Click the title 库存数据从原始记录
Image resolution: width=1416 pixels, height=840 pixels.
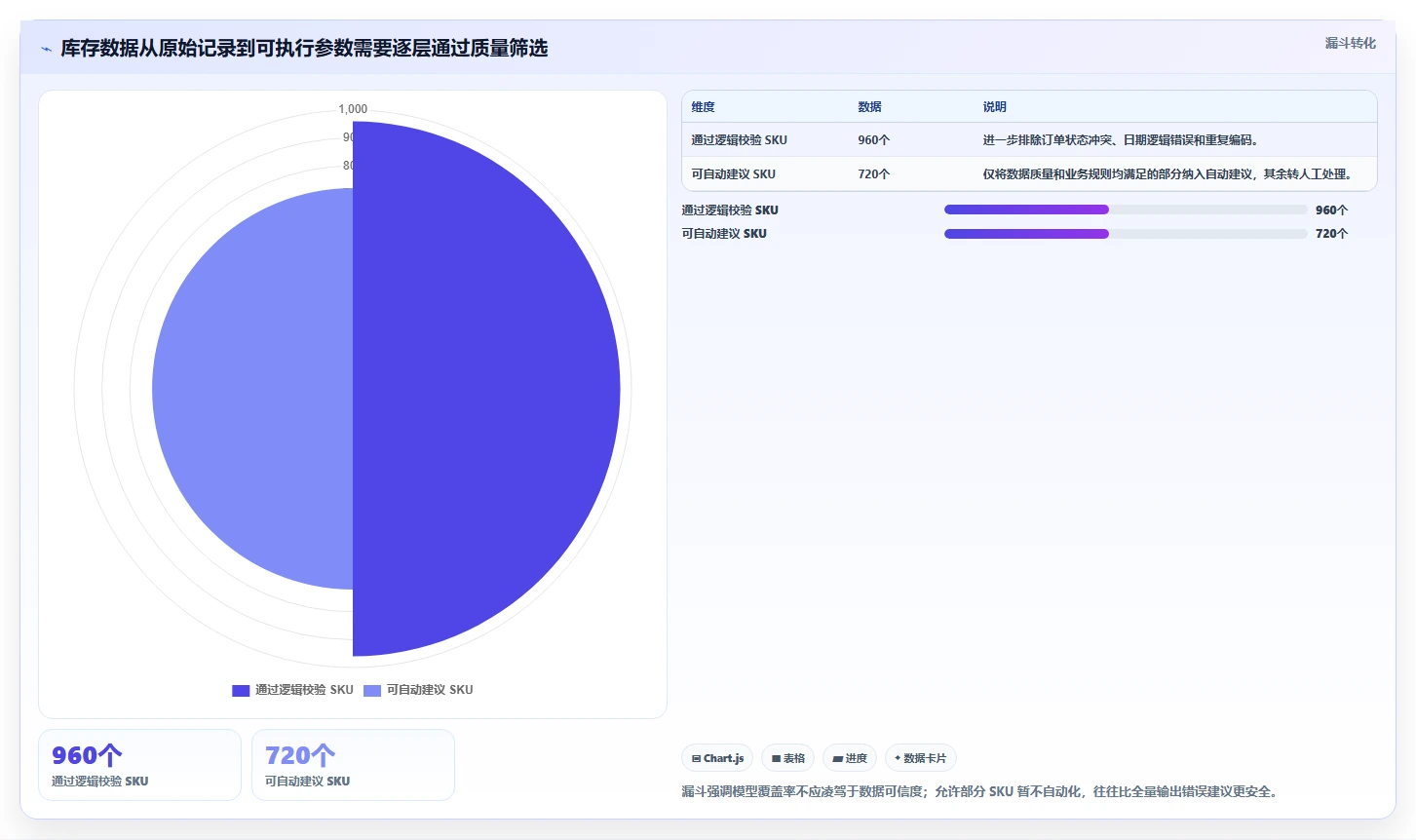(304, 48)
